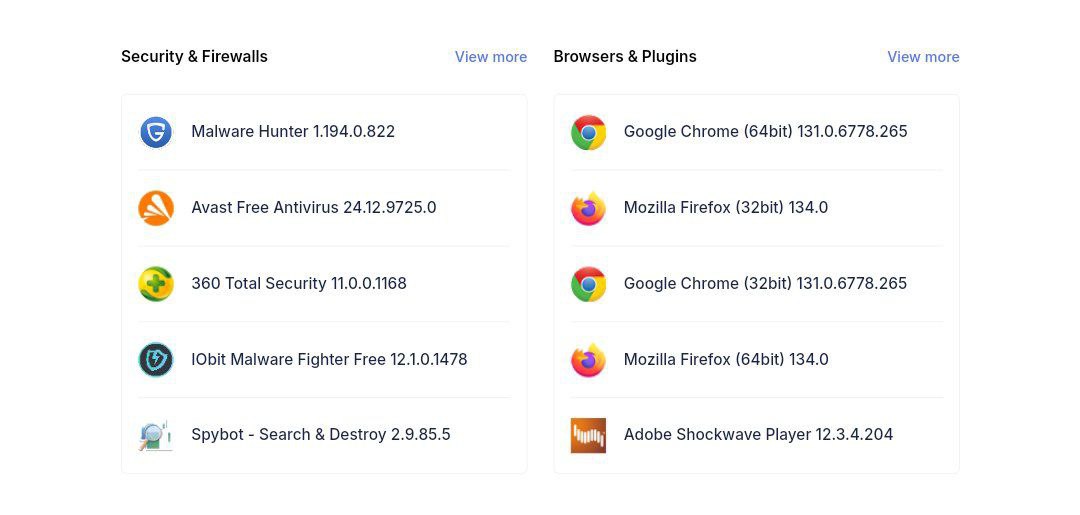The image size is (1080, 515).
Task: Click the Adobe Shockwave Player icon
Action: 588,435
